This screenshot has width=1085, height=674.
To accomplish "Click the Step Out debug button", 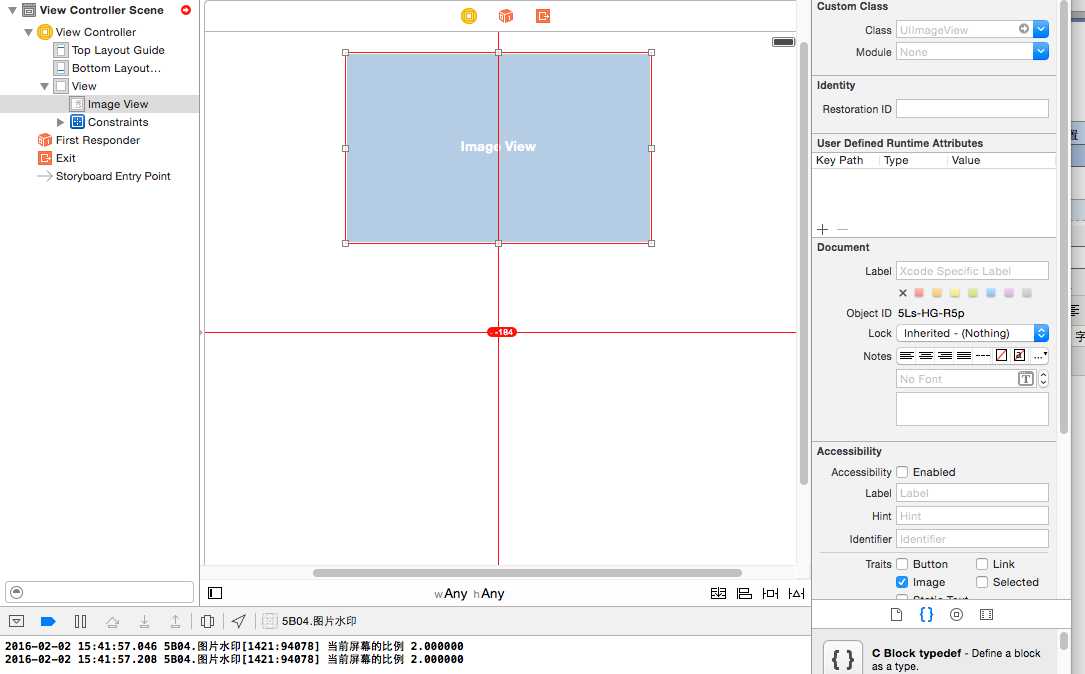I will pyautogui.click(x=176, y=621).
